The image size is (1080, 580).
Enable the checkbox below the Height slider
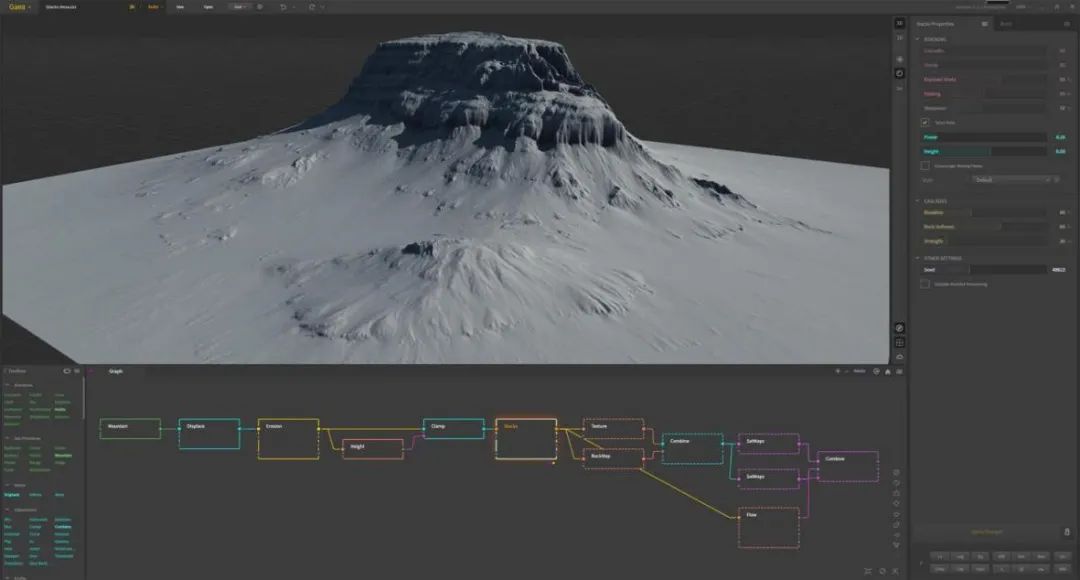(x=925, y=166)
